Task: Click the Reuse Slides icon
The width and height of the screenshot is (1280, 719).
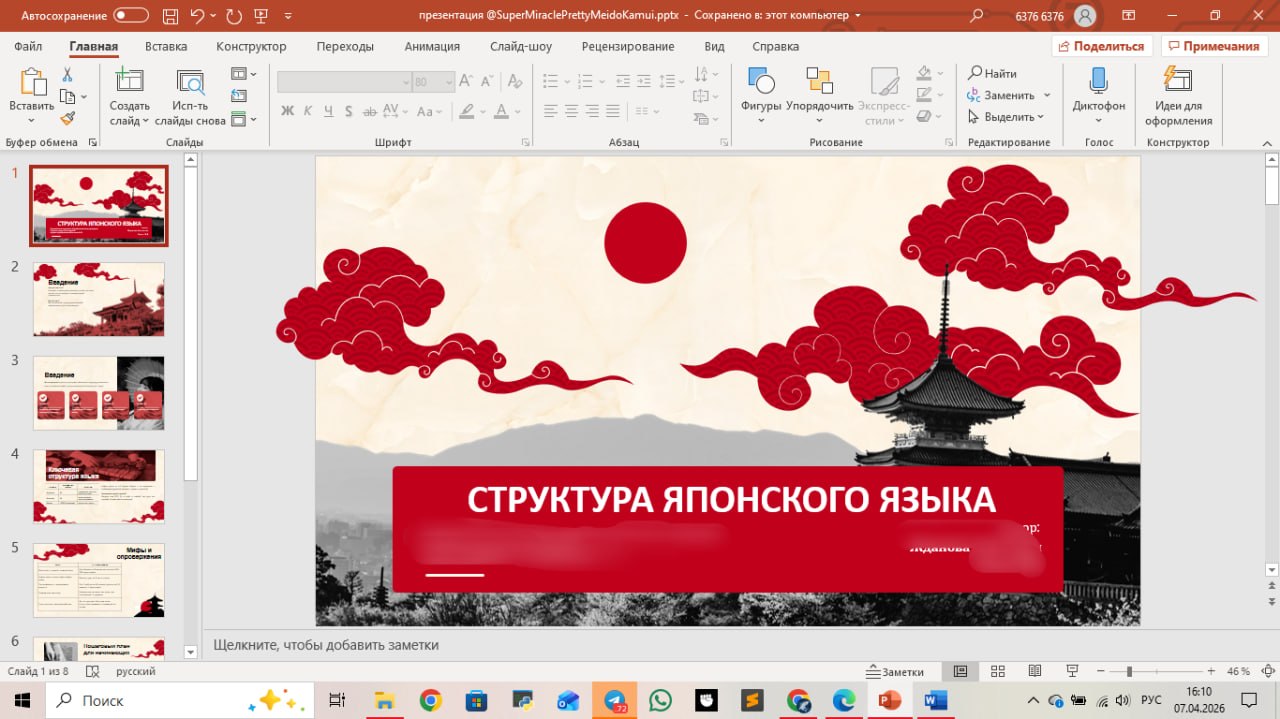Action: click(190, 83)
